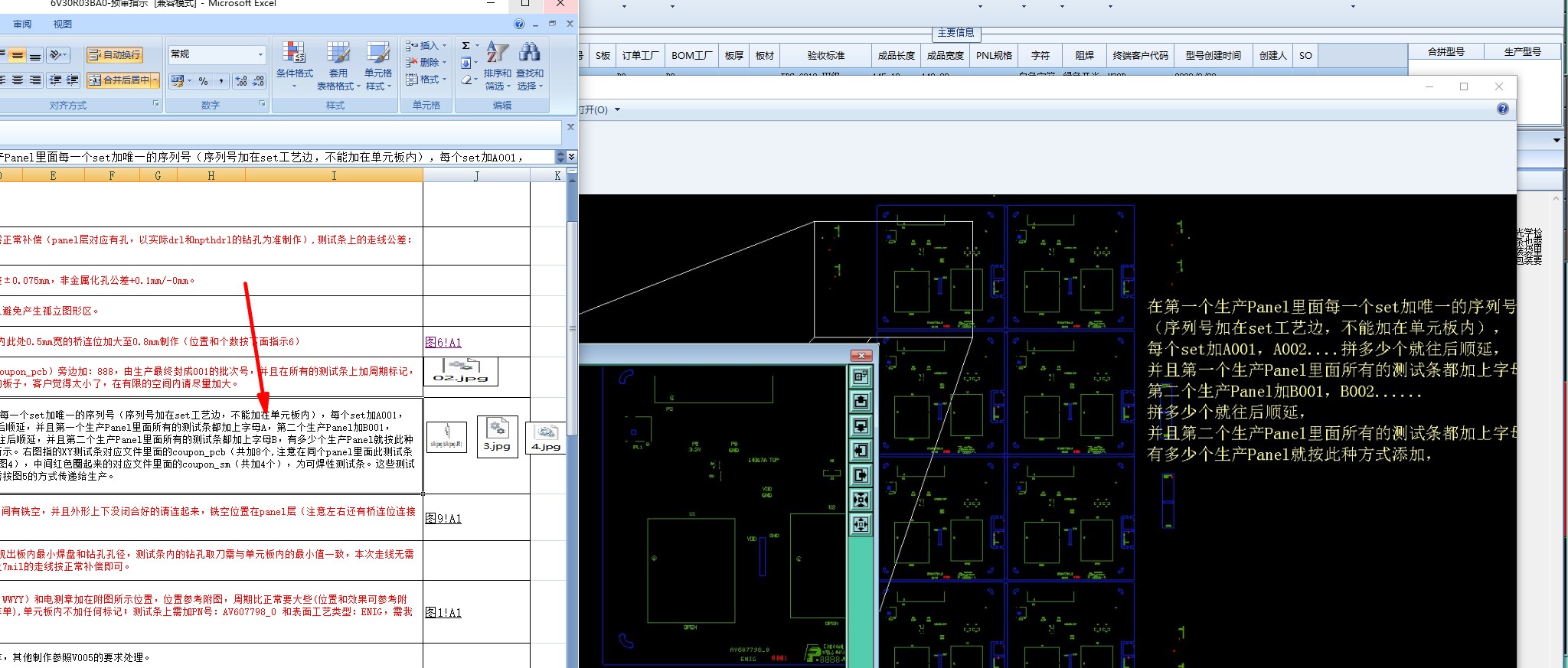Click the BOM工厂 column header
Image resolution: width=1568 pixels, height=668 pixels.
tap(692, 56)
